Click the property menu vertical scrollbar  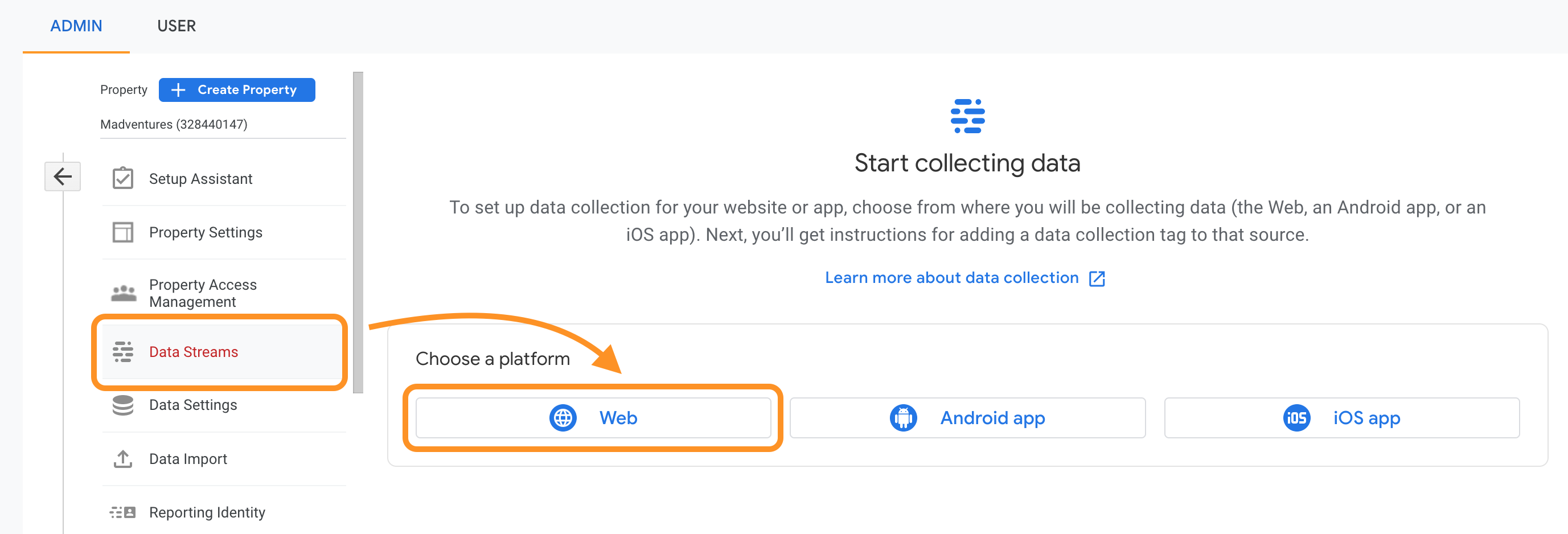[x=358, y=231]
